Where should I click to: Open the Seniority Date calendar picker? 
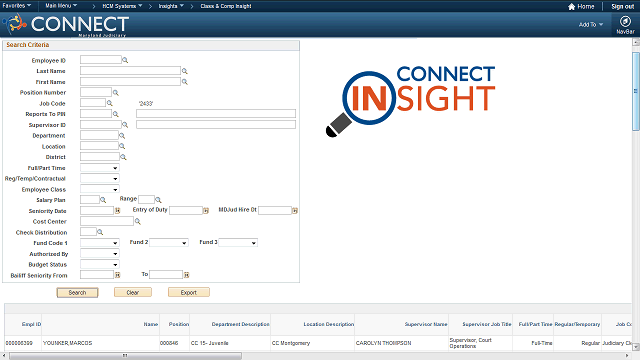pos(118,211)
